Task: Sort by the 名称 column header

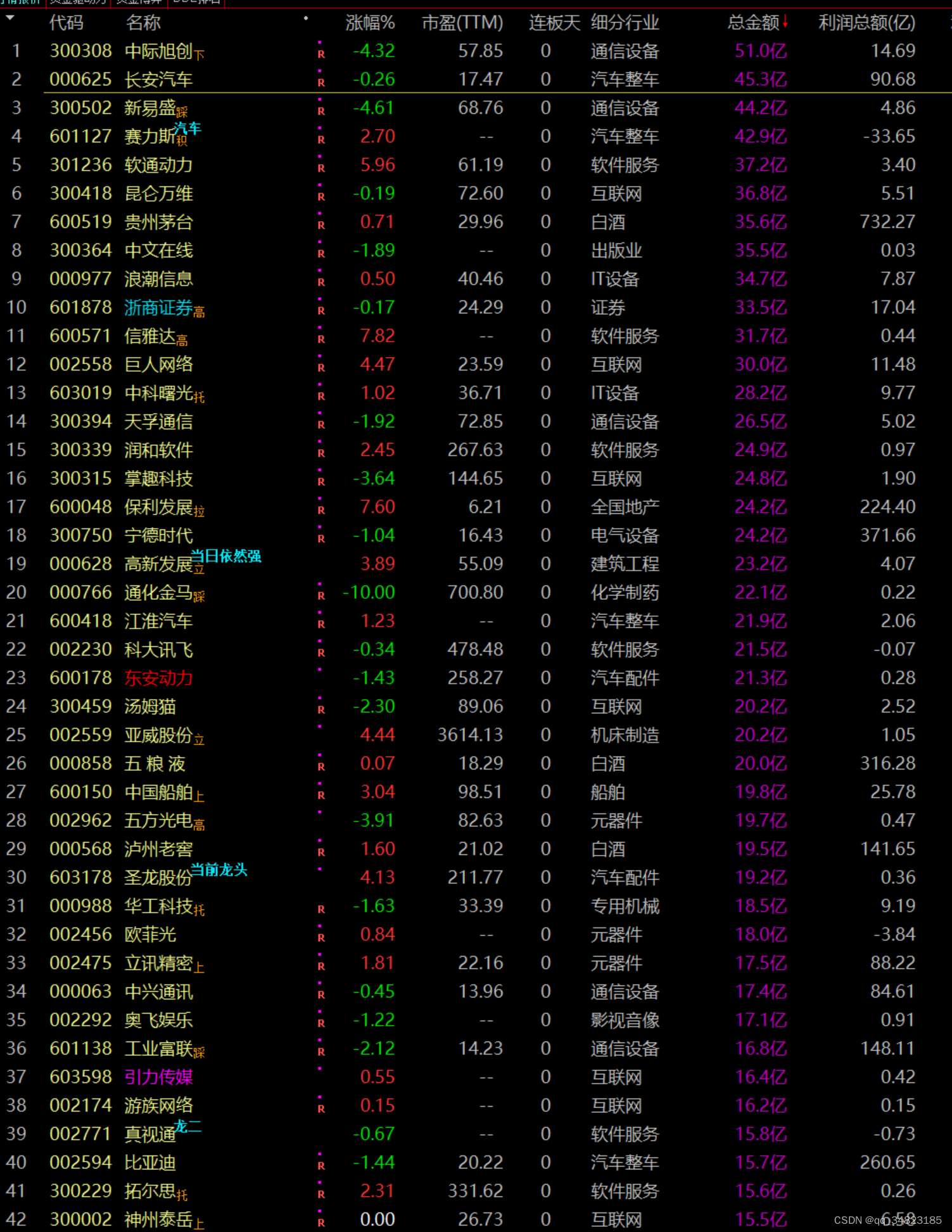Action: (x=143, y=23)
